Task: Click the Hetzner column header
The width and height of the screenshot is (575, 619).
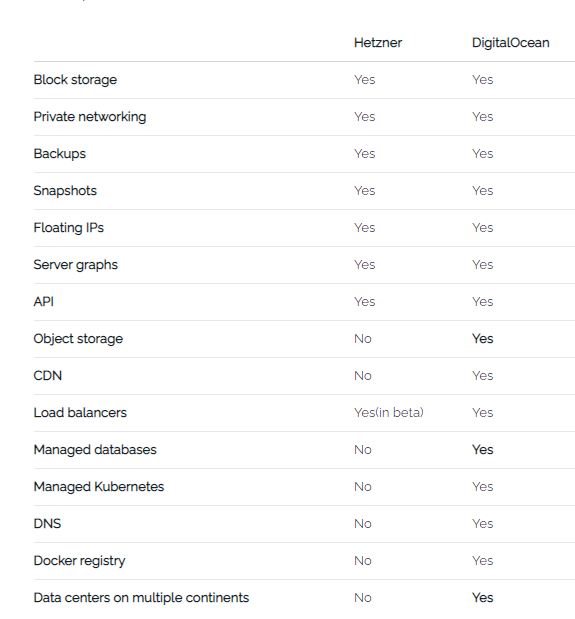Action: coord(378,43)
